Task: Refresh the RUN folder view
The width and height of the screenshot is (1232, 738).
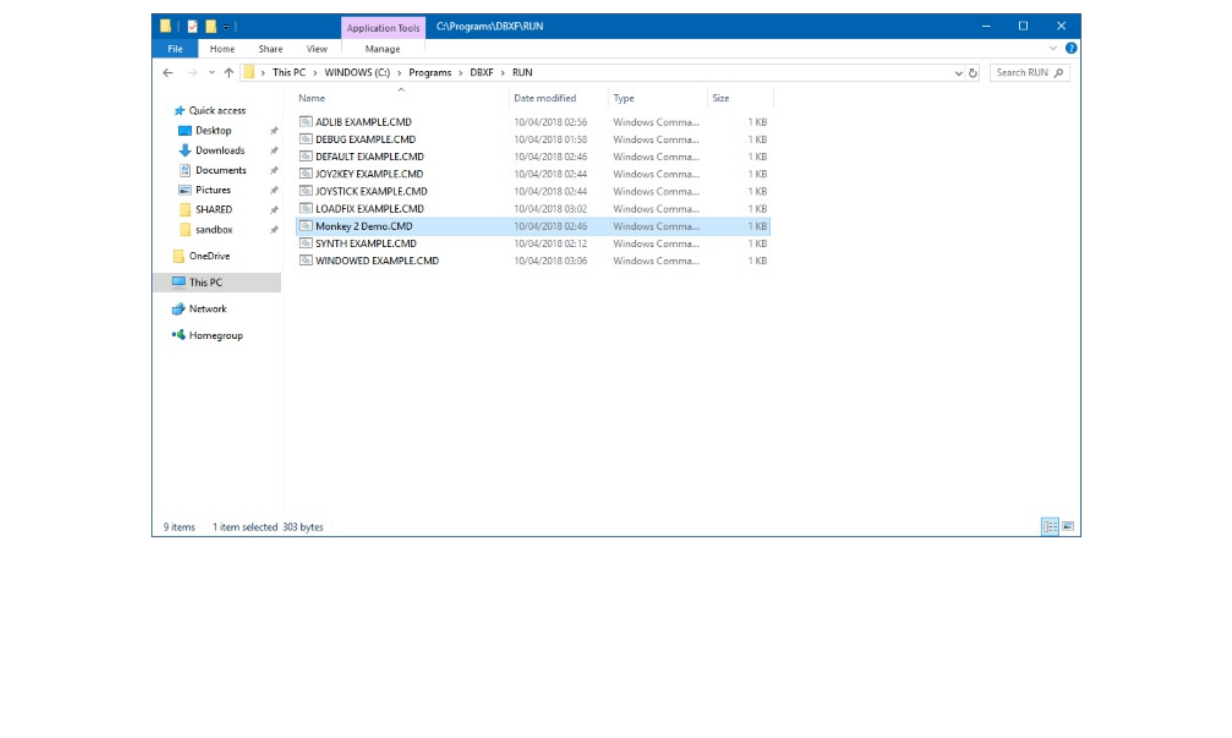Action: (973, 73)
